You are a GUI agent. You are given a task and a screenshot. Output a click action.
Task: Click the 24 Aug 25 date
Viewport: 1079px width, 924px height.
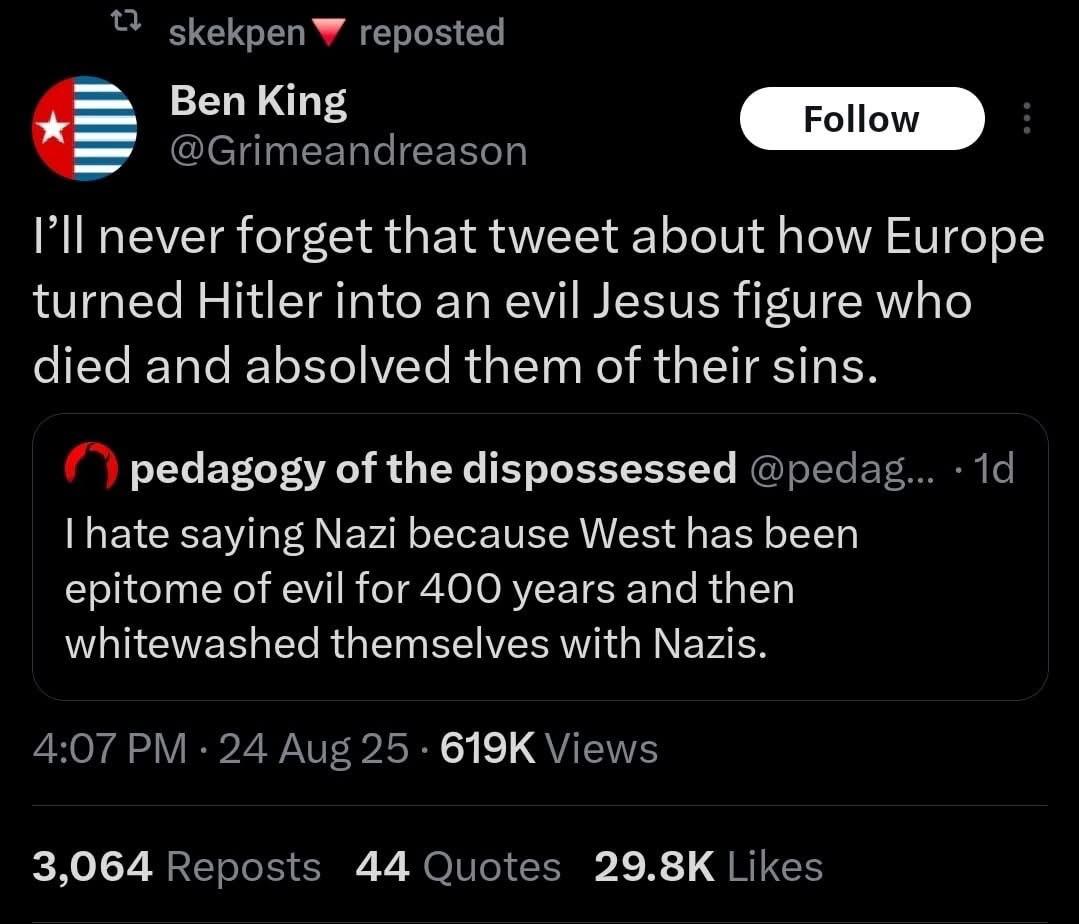pyautogui.click(x=313, y=748)
